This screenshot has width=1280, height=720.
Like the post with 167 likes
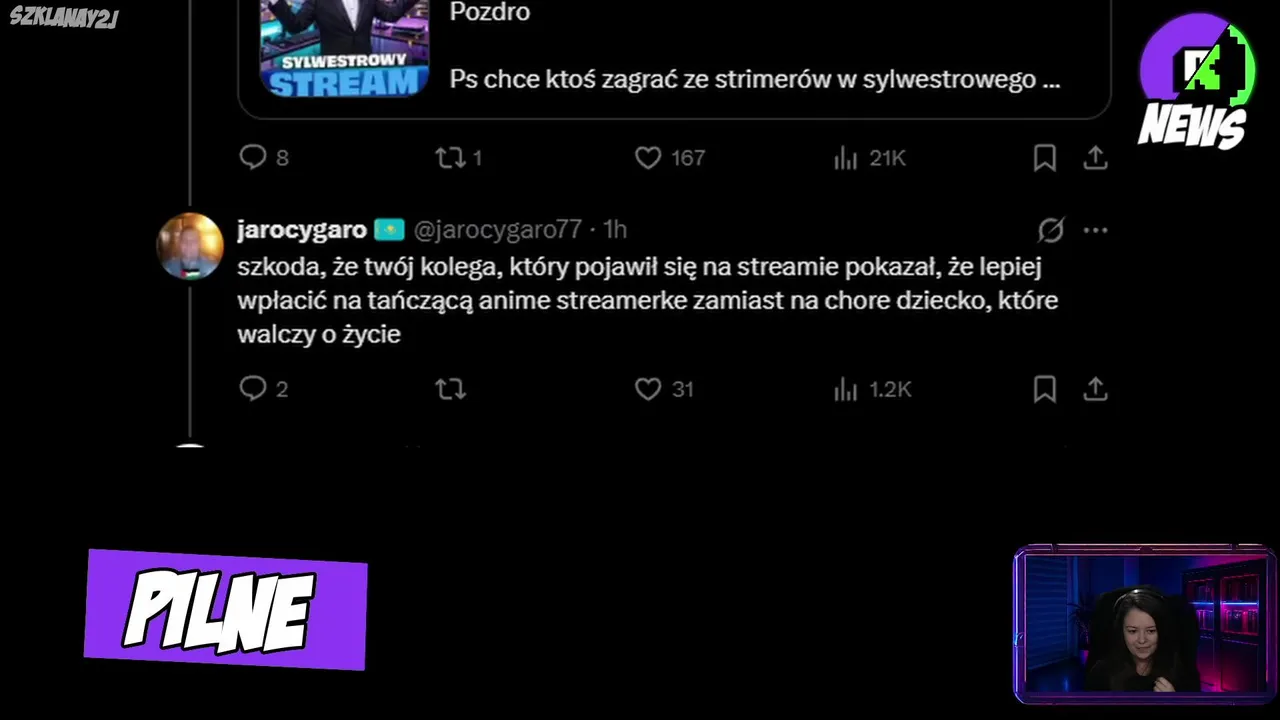pos(670,157)
